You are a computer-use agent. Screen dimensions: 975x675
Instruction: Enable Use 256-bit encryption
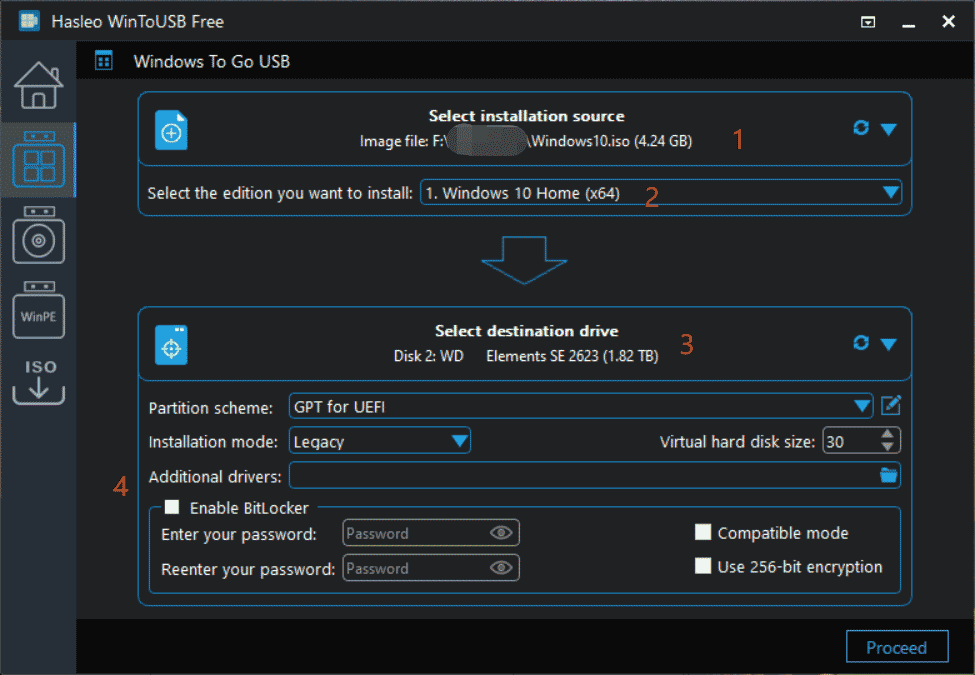(x=703, y=566)
